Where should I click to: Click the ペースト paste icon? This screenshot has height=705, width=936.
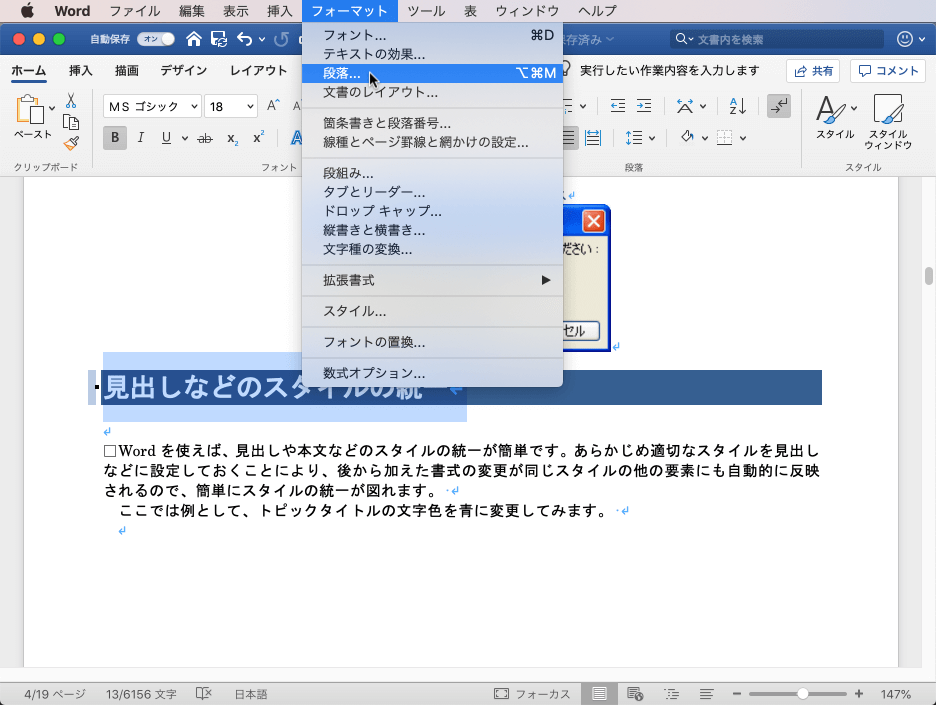[x=30, y=110]
